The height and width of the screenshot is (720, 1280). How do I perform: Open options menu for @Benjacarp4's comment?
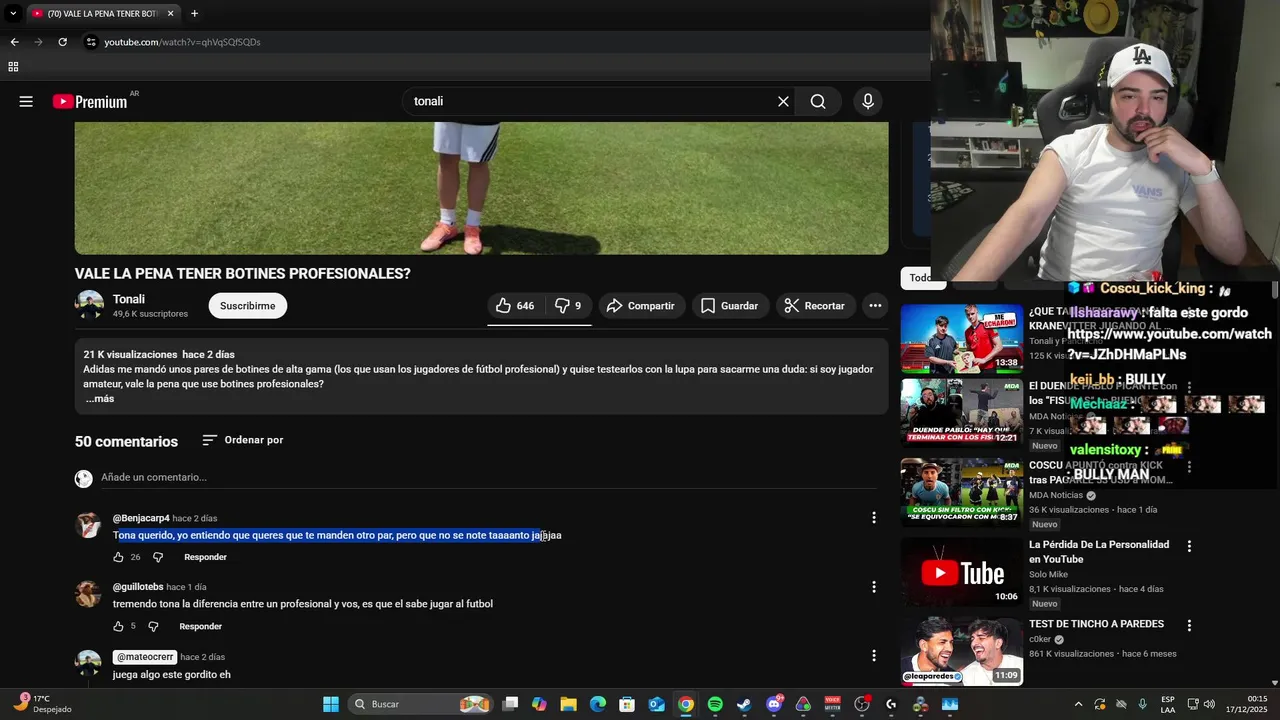tap(873, 518)
